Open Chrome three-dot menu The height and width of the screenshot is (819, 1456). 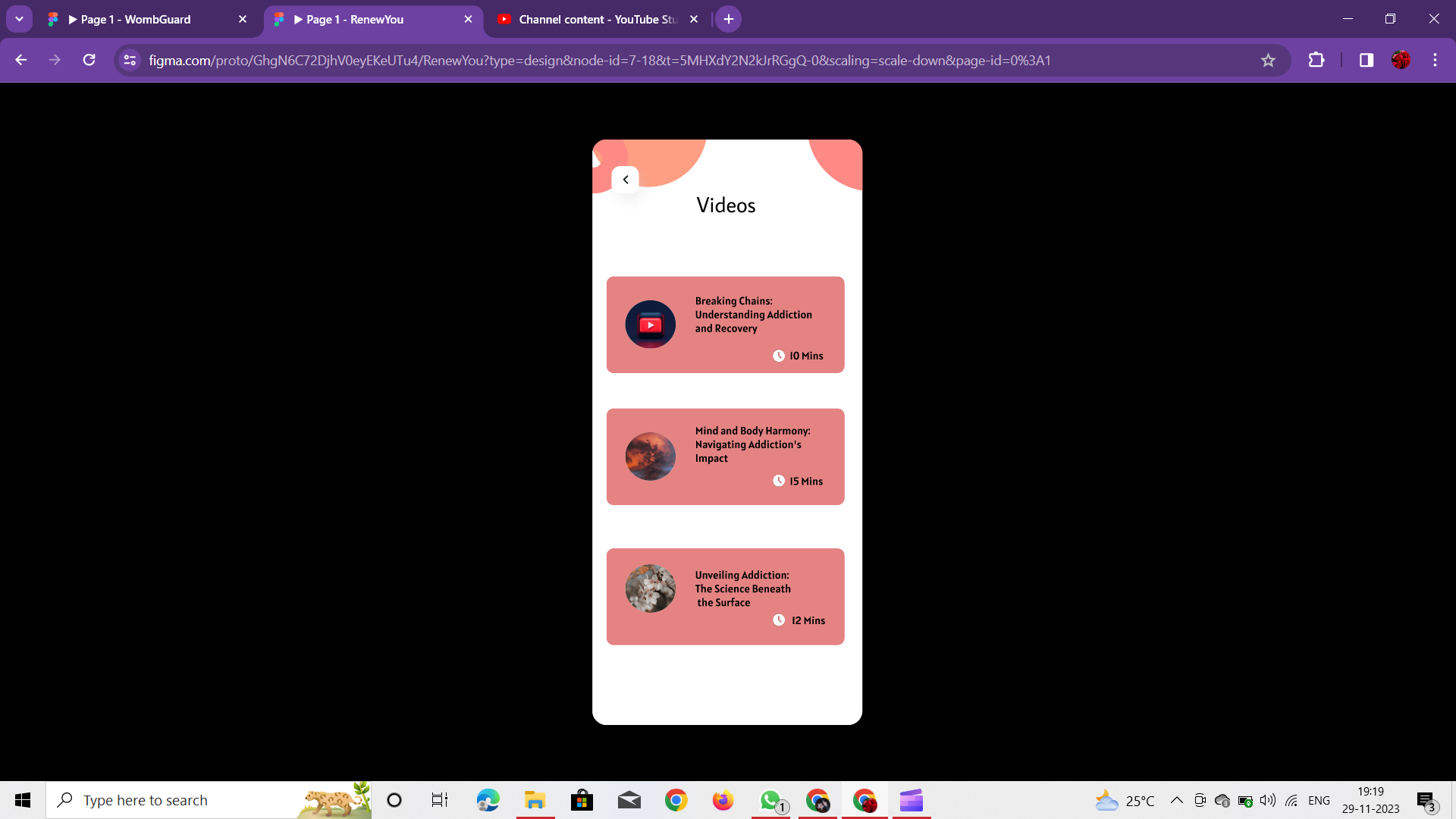pos(1435,60)
